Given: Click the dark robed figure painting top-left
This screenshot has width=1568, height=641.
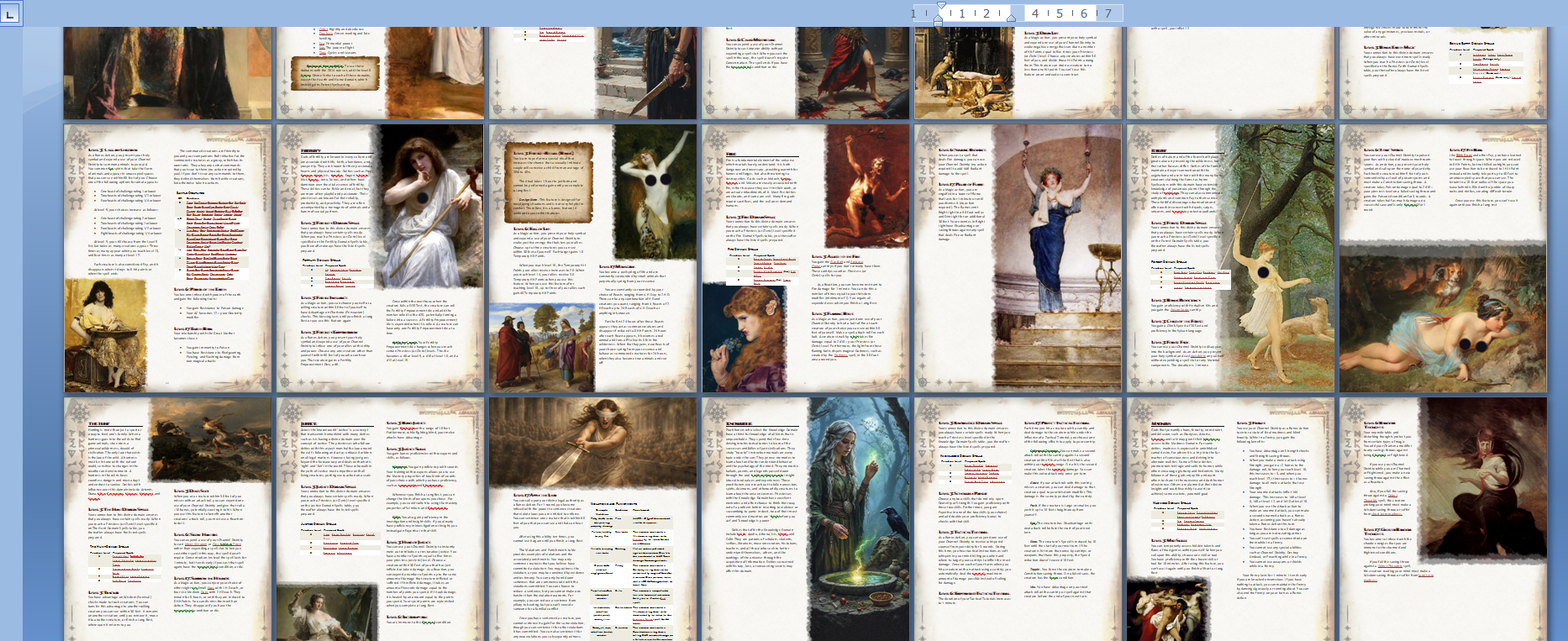Looking at the screenshot, I should coord(167,72).
